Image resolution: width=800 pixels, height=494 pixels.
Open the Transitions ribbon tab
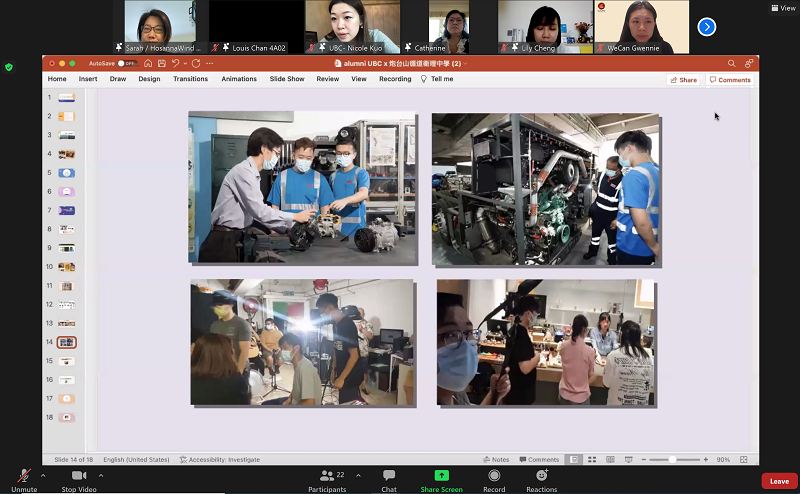(x=190, y=79)
